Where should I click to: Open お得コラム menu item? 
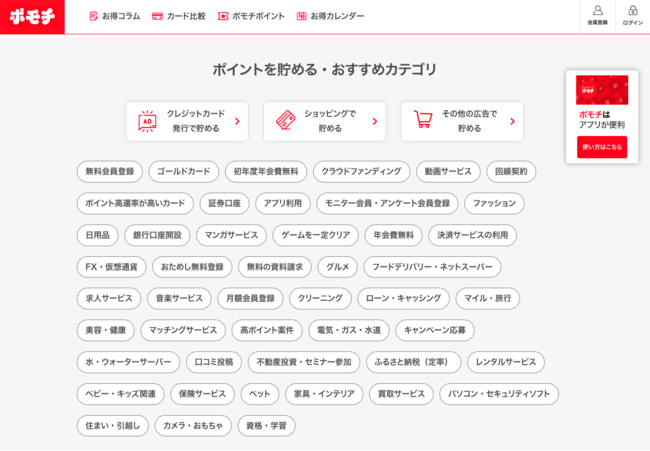pos(115,16)
